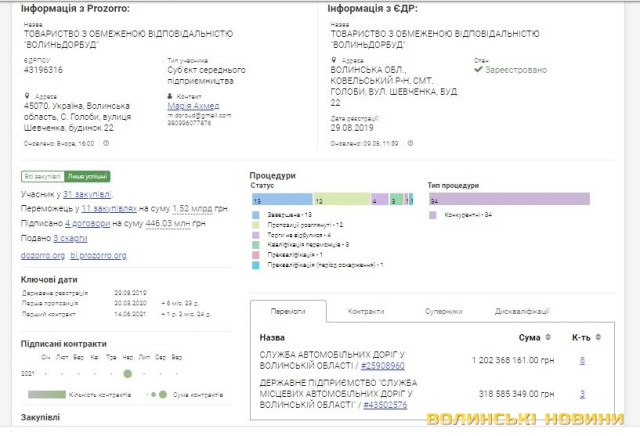Select the Дискваліфікації tab
The width and height of the screenshot is (640, 436).
522,311
